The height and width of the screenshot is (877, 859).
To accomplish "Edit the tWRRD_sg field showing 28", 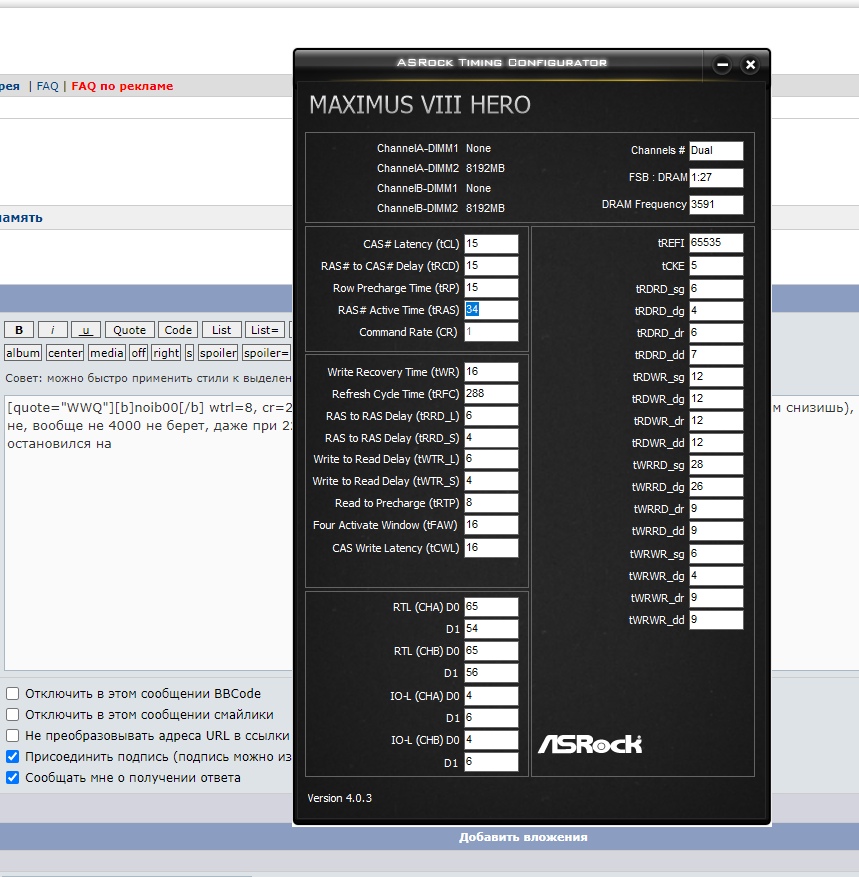I will pyautogui.click(x=716, y=465).
